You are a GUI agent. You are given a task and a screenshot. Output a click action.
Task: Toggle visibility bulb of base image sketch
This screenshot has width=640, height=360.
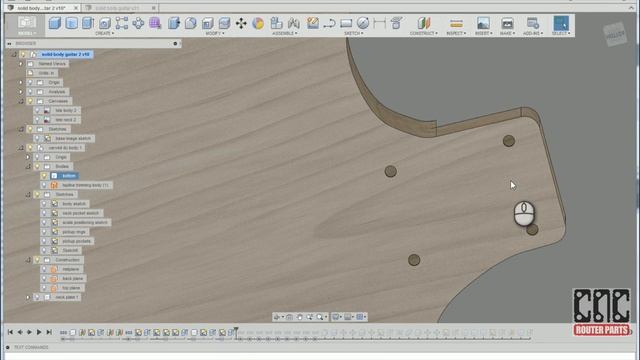[38, 138]
